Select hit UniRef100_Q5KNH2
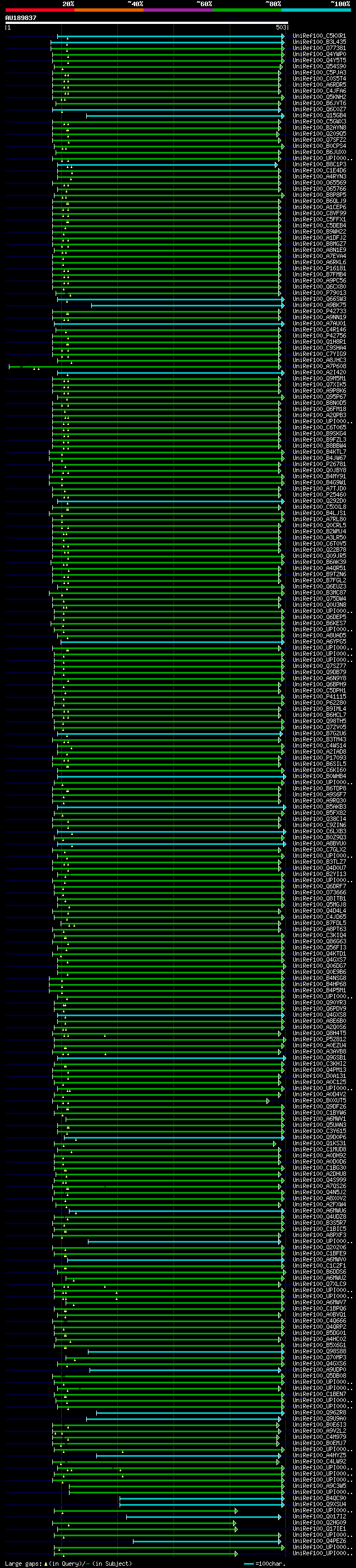Screen dimensions: 356x1568 pyautogui.click(x=319, y=97)
